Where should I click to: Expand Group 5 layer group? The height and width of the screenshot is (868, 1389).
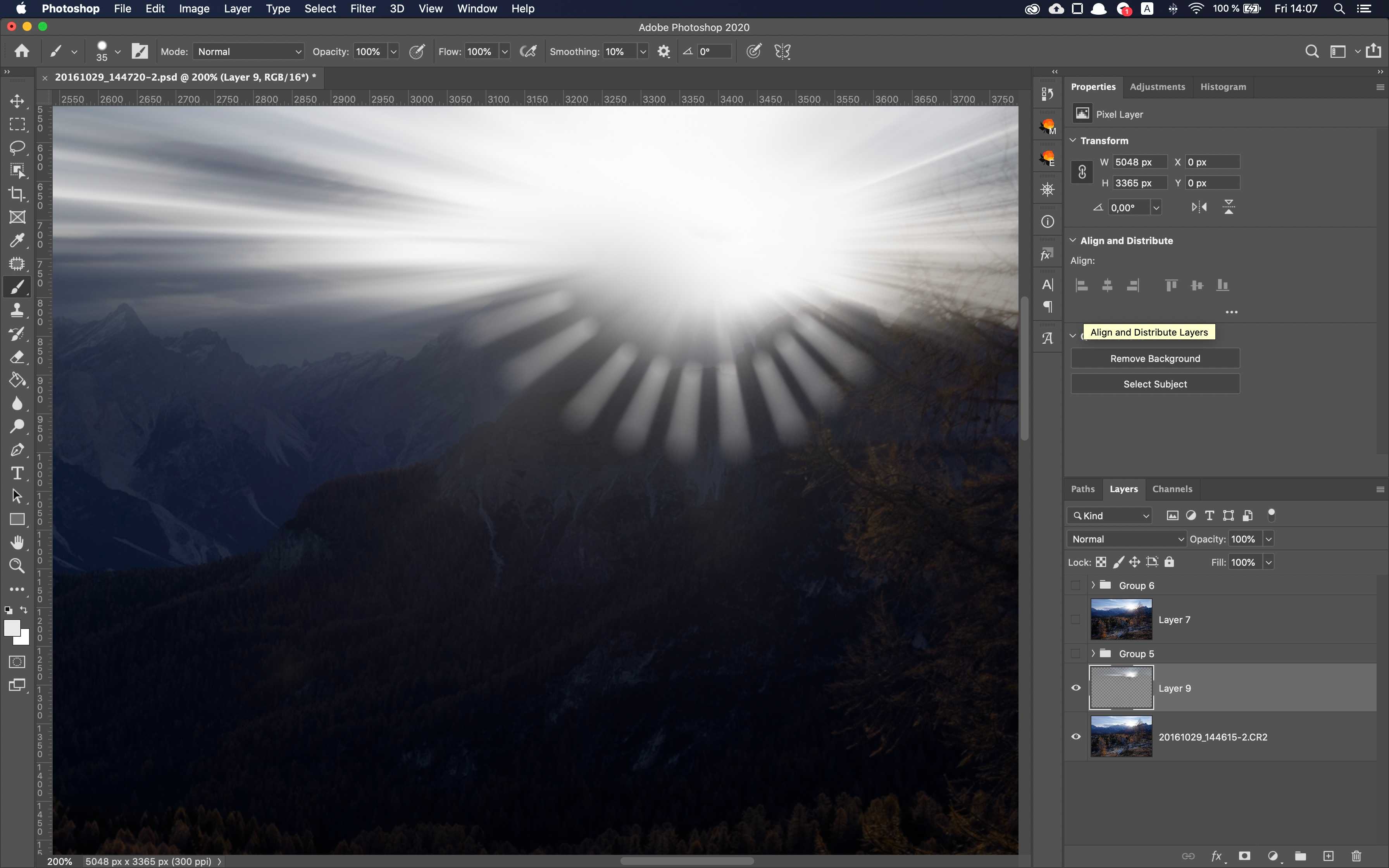click(1093, 653)
